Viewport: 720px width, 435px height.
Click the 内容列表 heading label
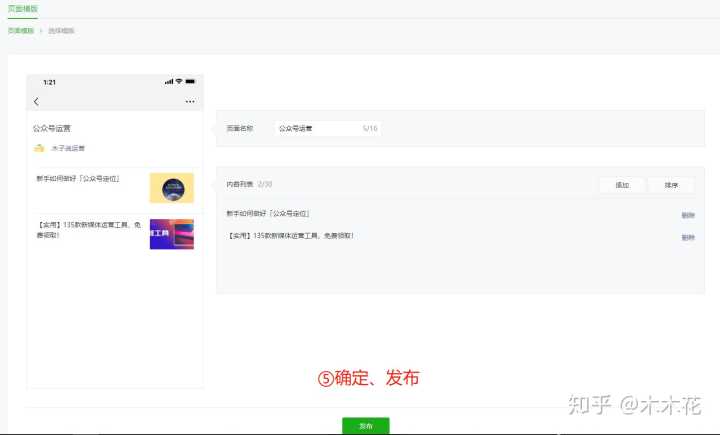pyautogui.click(x=240, y=184)
